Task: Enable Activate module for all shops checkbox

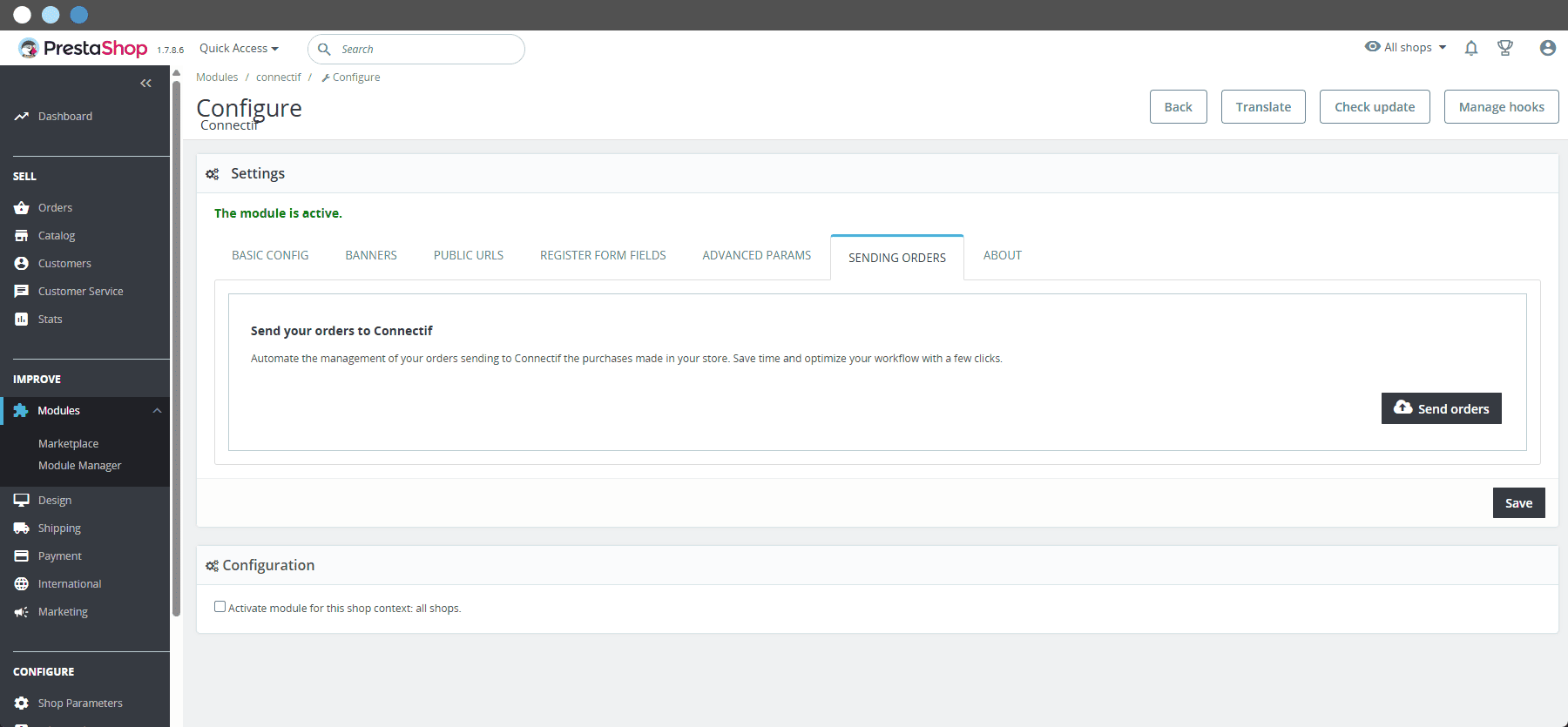Action: click(x=220, y=607)
